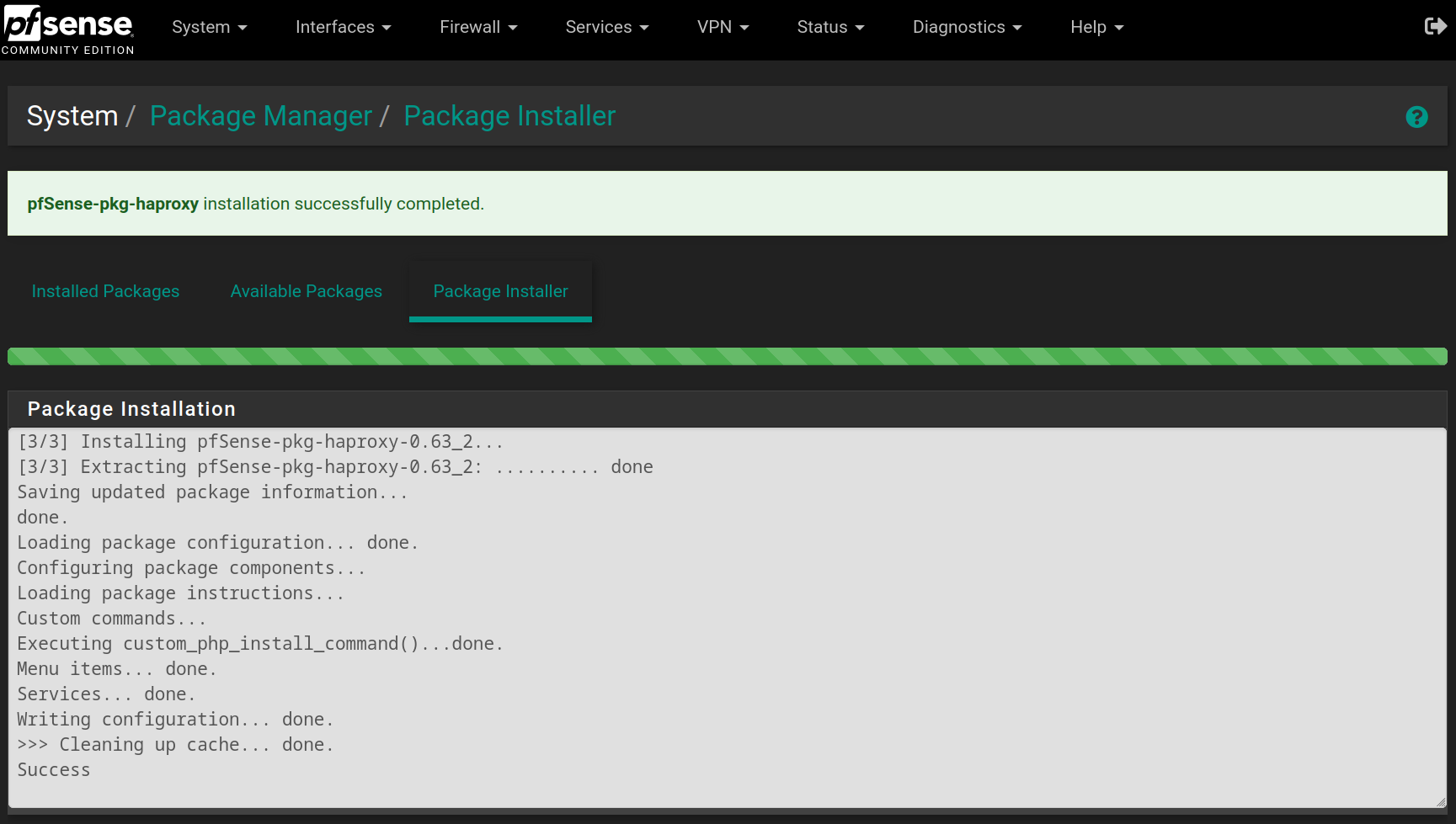Open the help question mark icon

coord(1416,117)
